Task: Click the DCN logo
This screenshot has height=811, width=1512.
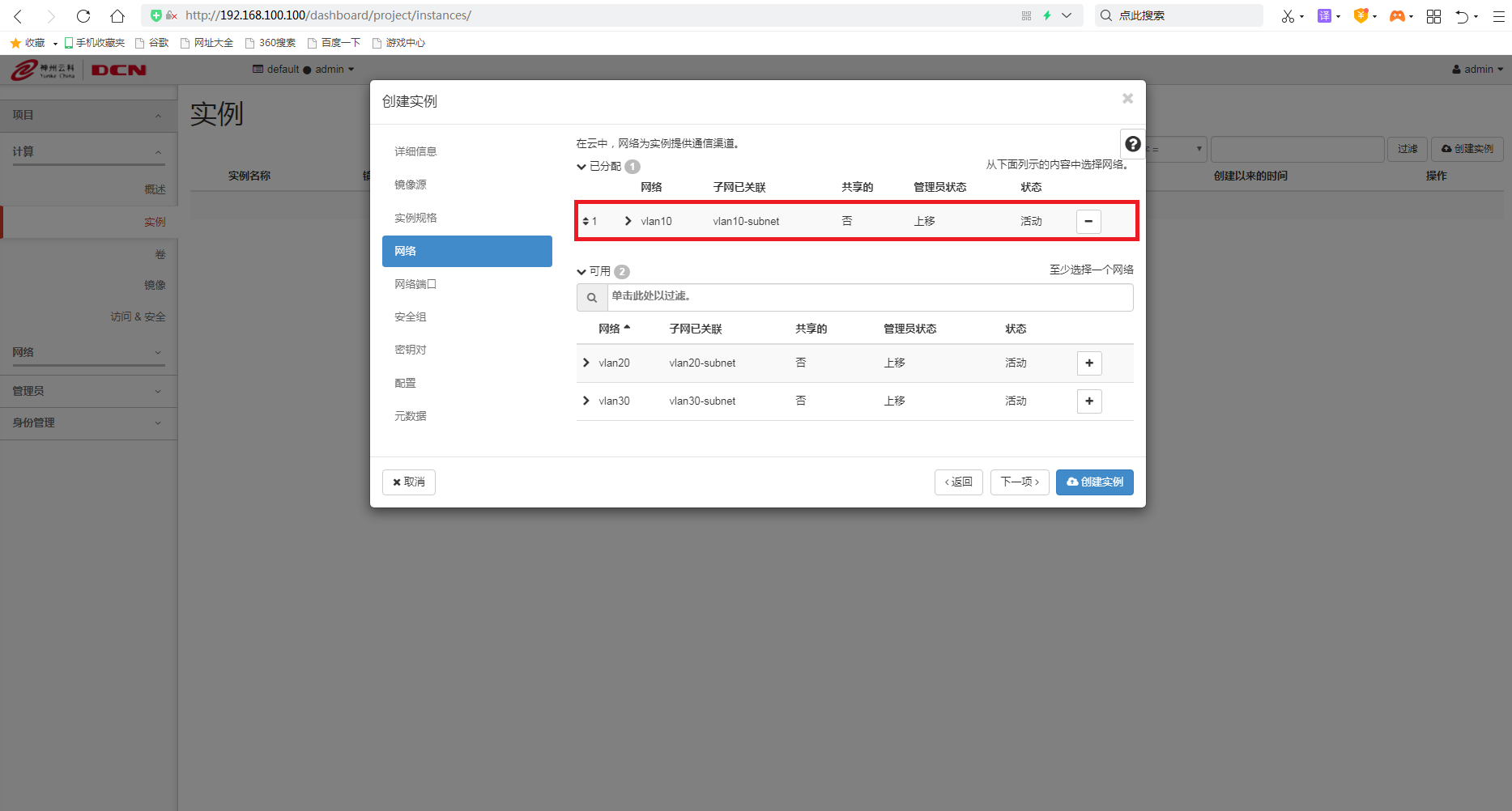Action: pos(119,70)
